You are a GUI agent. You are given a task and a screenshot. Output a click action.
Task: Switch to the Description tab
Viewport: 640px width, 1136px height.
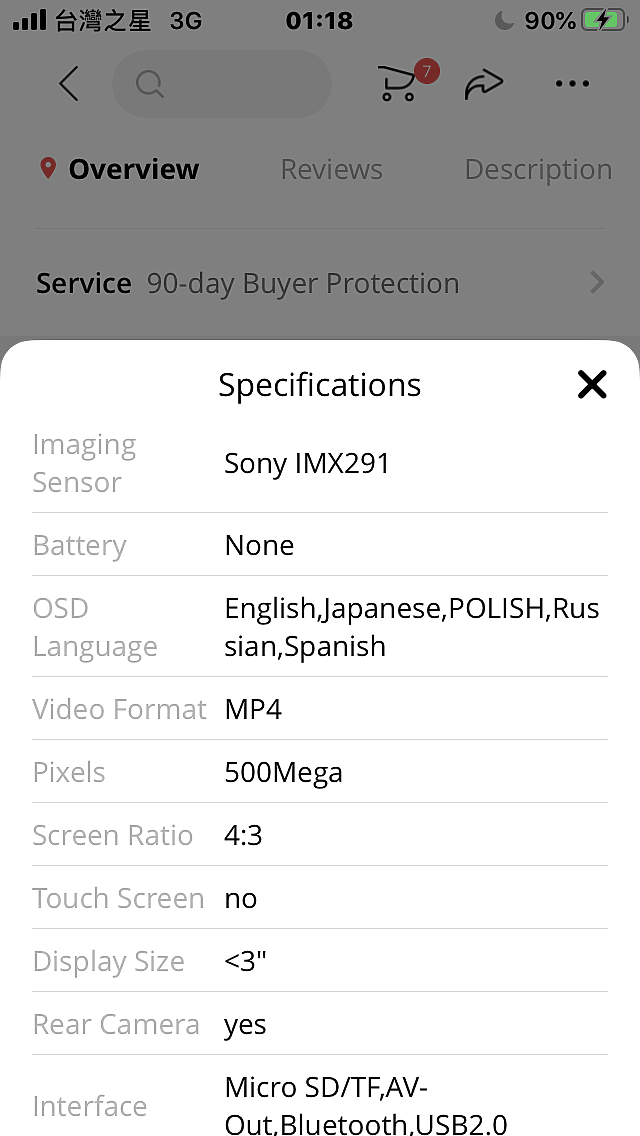click(538, 170)
